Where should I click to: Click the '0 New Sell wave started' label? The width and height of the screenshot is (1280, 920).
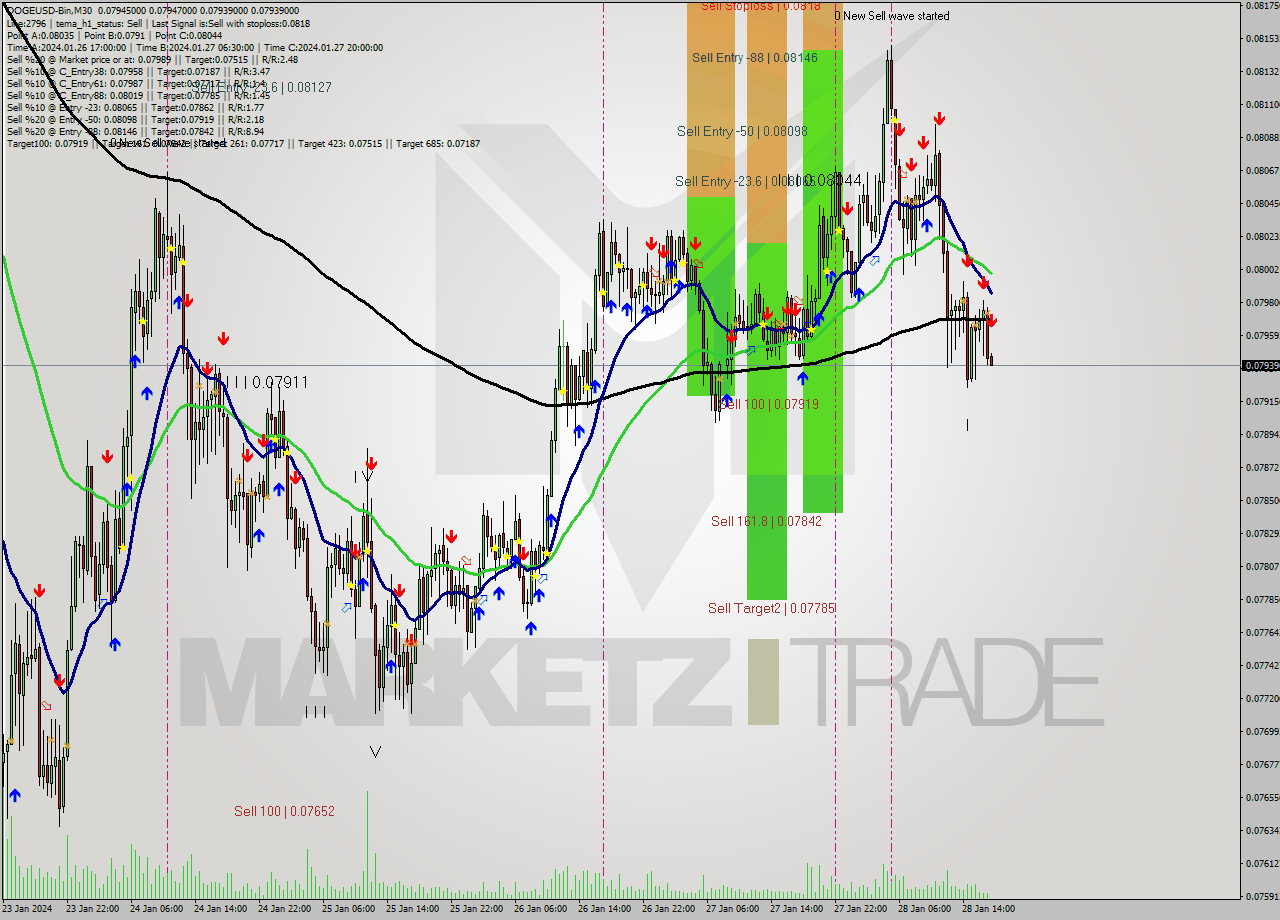coord(892,16)
